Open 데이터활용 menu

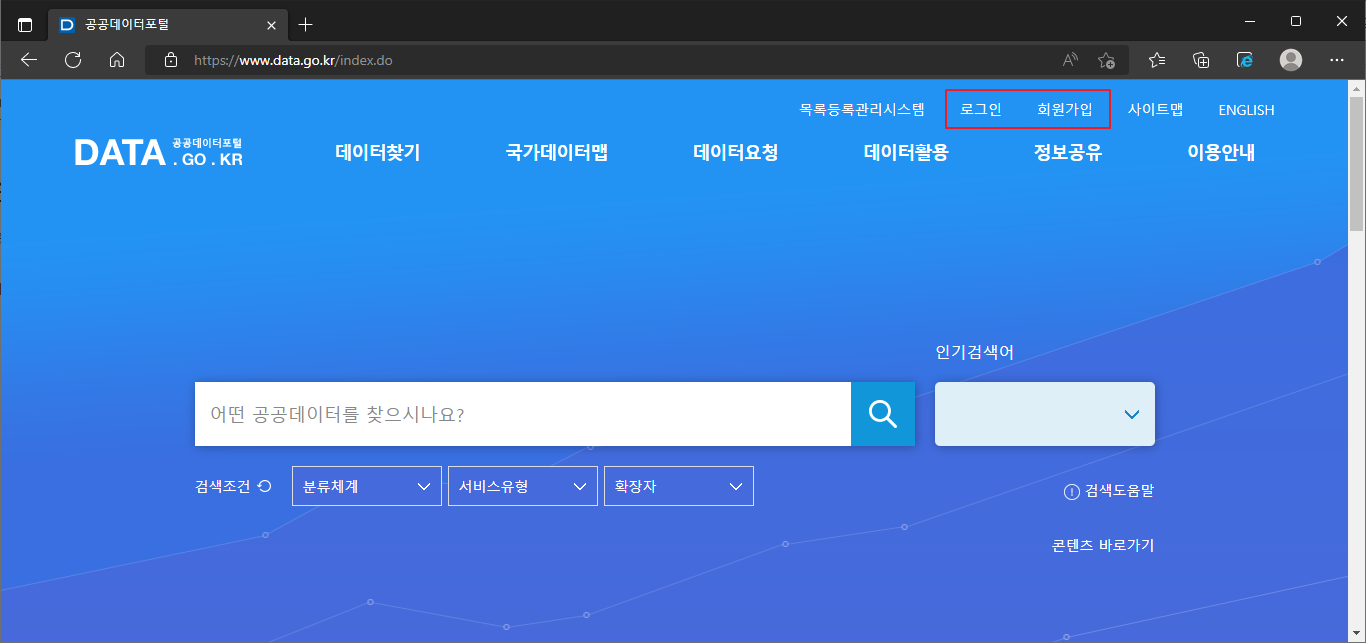[x=906, y=152]
